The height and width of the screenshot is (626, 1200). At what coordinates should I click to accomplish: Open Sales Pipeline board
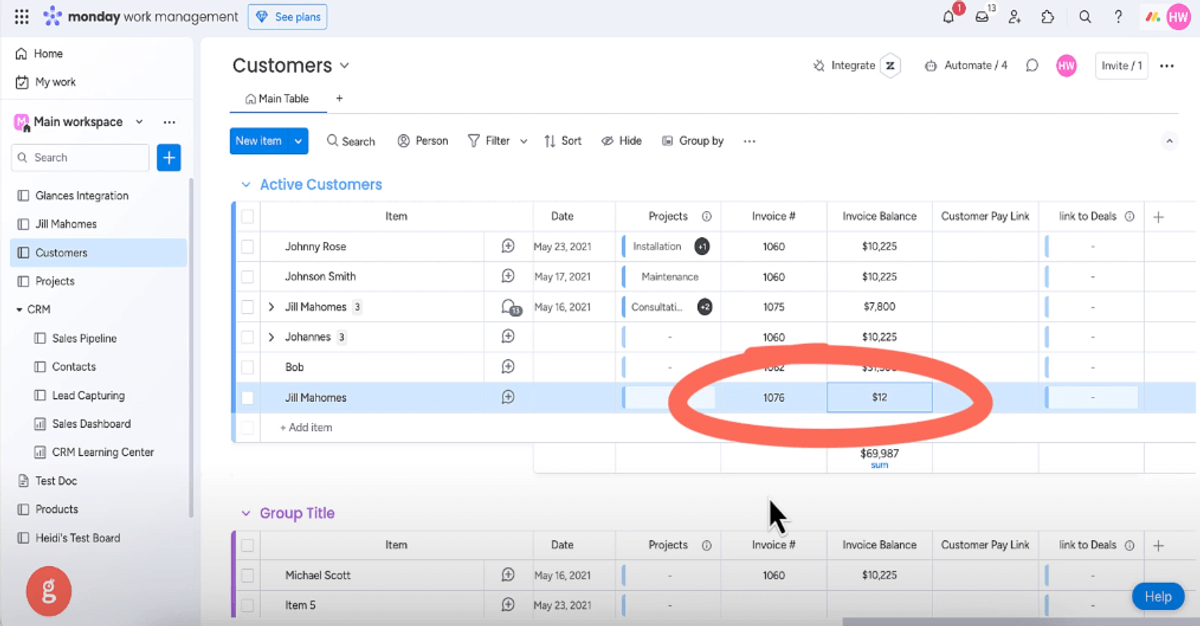click(76, 339)
